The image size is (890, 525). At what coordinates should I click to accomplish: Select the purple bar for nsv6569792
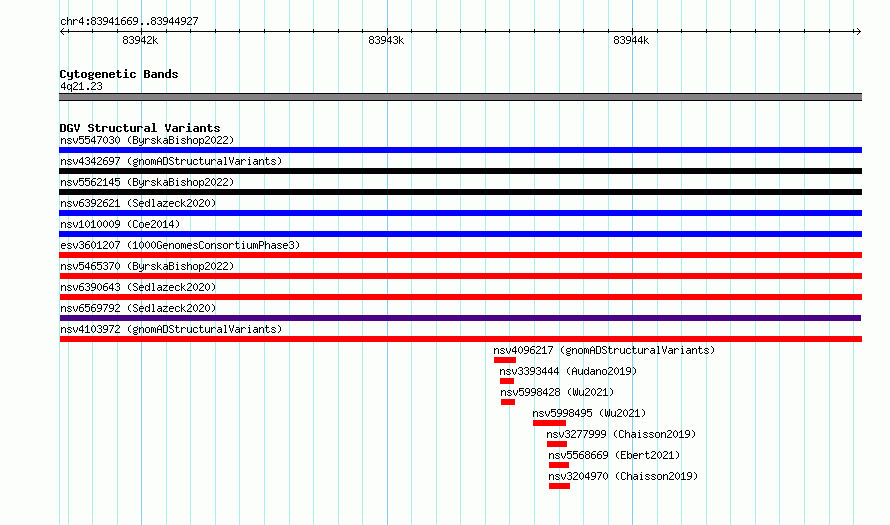pos(460,318)
